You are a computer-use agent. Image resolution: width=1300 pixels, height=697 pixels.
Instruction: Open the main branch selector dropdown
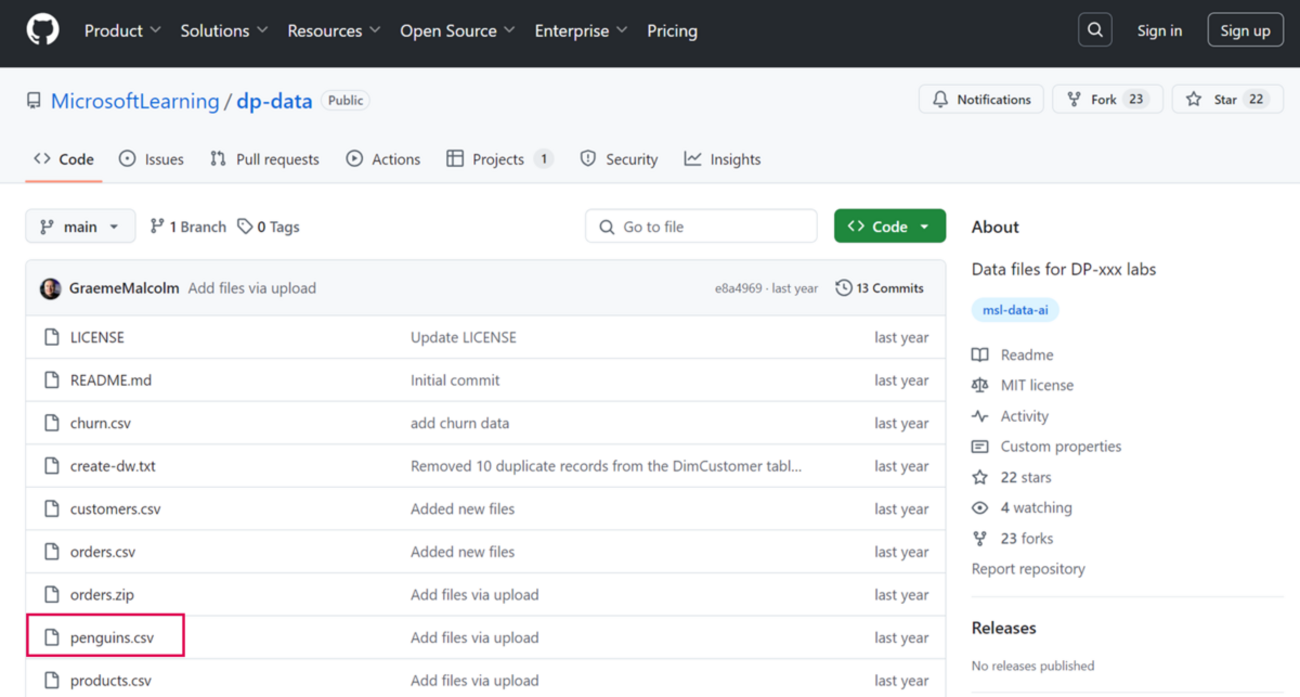(80, 227)
